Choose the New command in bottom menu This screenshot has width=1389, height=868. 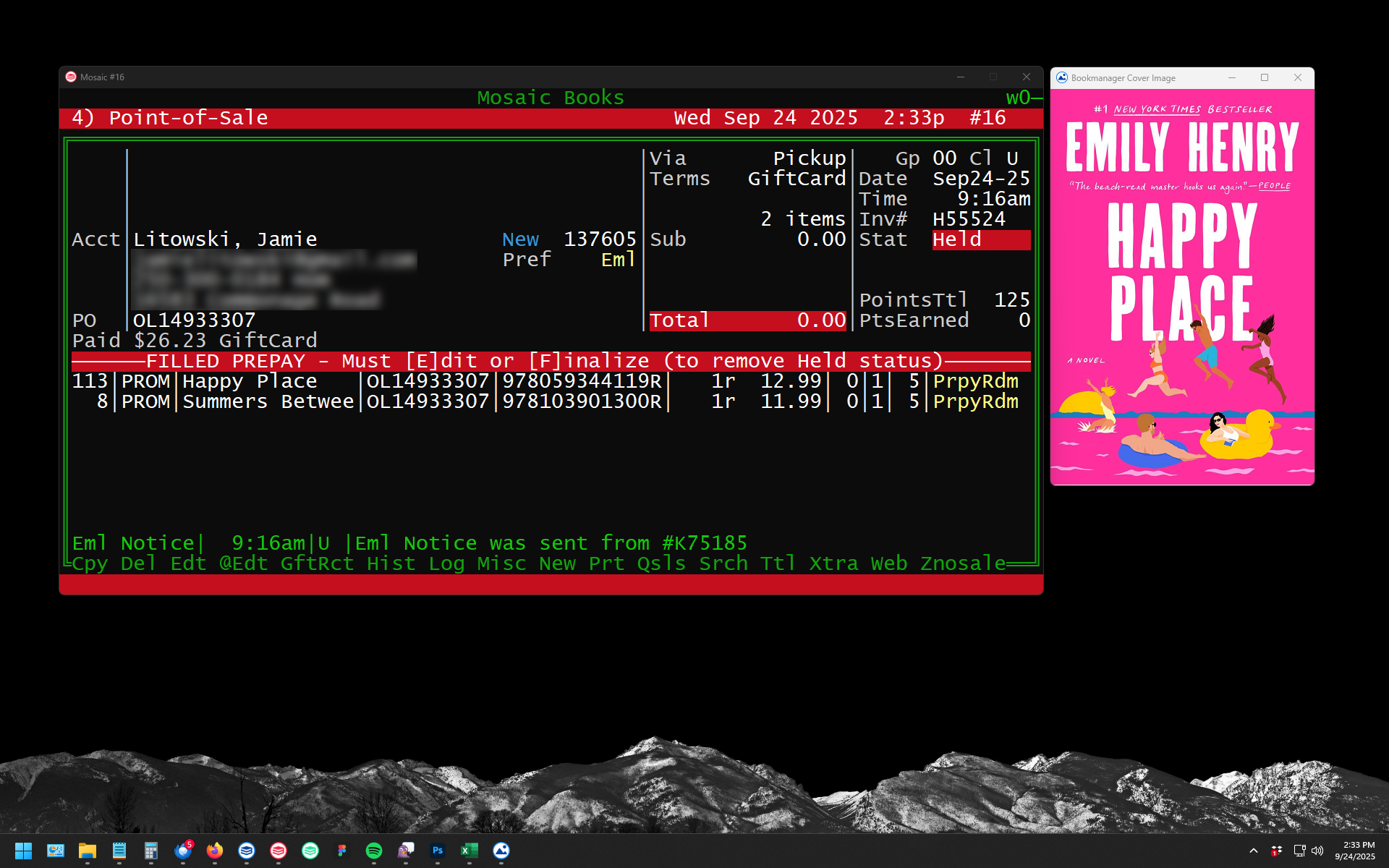(x=557, y=563)
